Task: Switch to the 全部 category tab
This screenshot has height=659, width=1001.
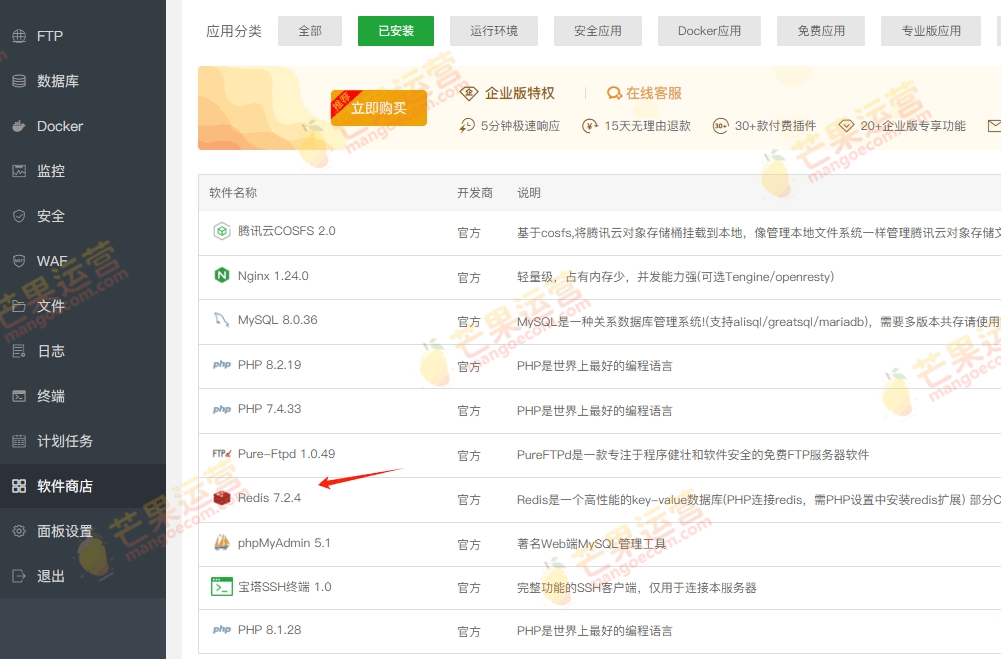Action: pyautogui.click(x=310, y=31)
